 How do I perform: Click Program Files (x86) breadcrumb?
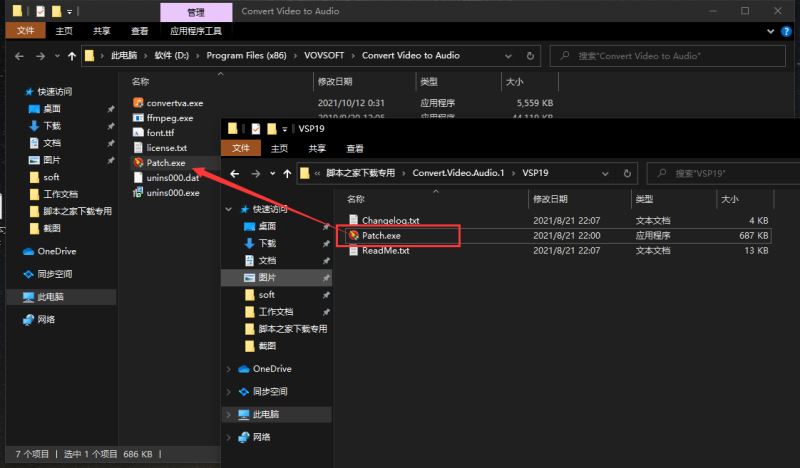point(246,56)
